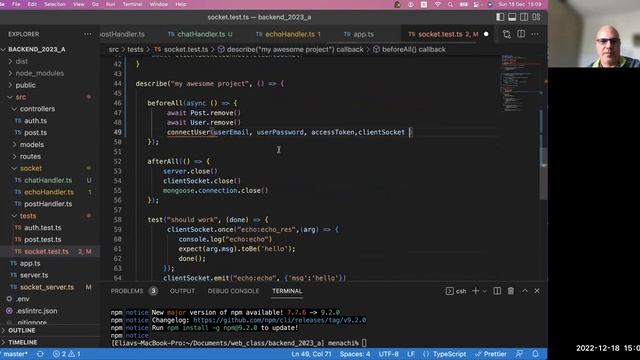Split the editor to the right

pyautogui.click(x=521, y=34)
